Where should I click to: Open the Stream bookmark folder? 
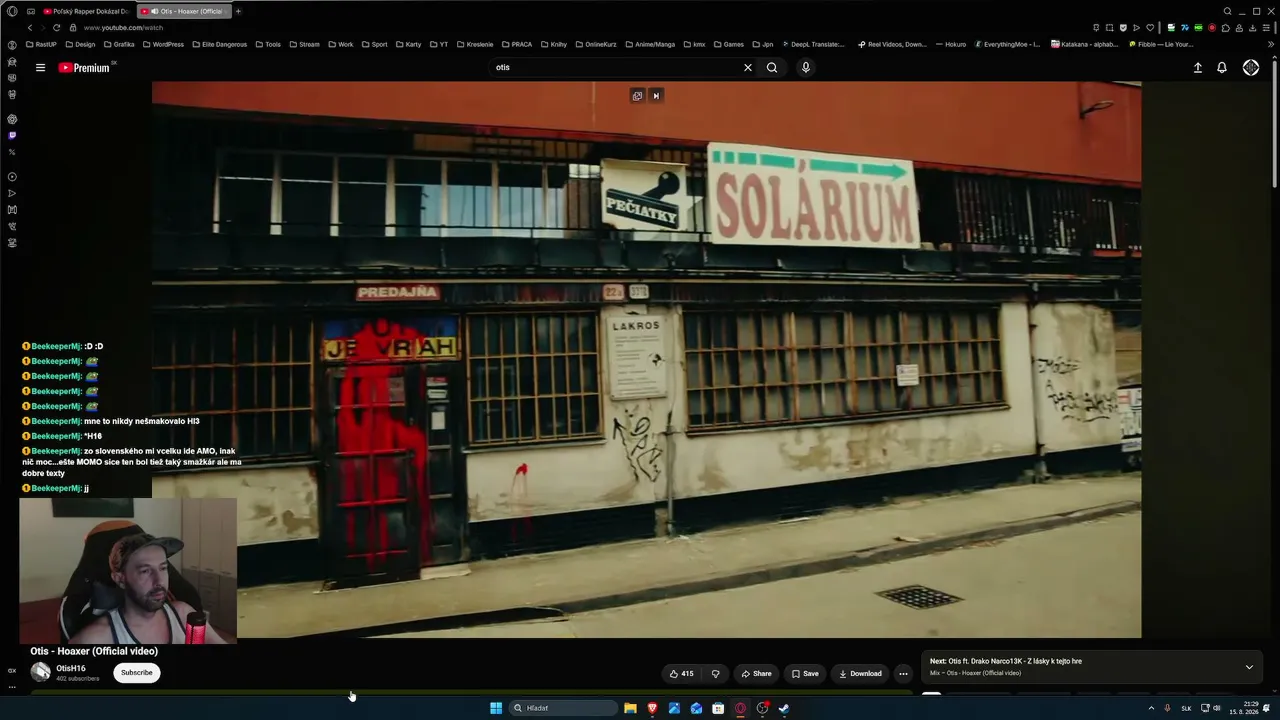[303, 45]
